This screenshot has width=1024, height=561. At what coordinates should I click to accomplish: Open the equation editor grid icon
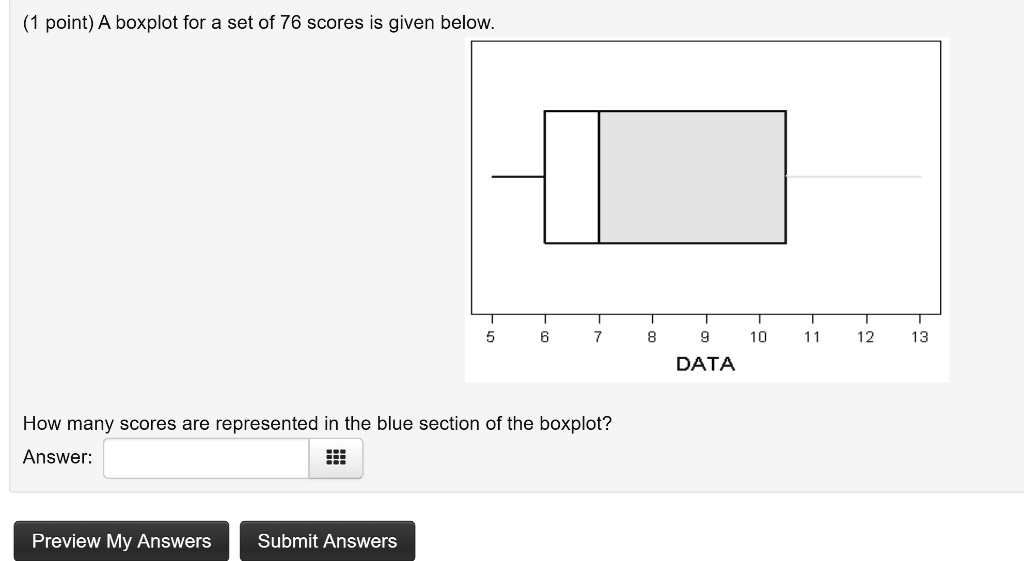(x=336, y=458)
